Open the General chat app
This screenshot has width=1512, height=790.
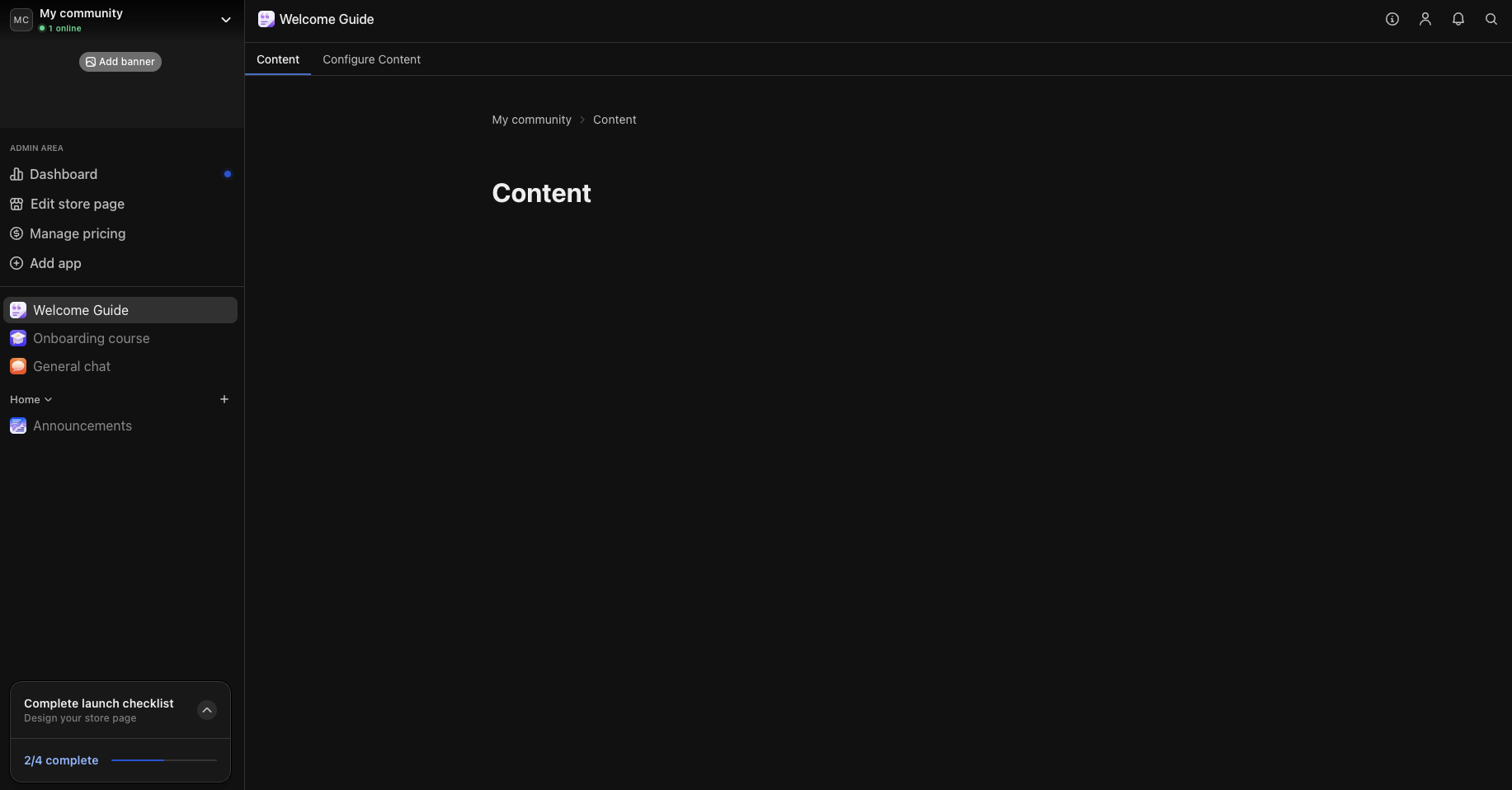click(71, 366)
